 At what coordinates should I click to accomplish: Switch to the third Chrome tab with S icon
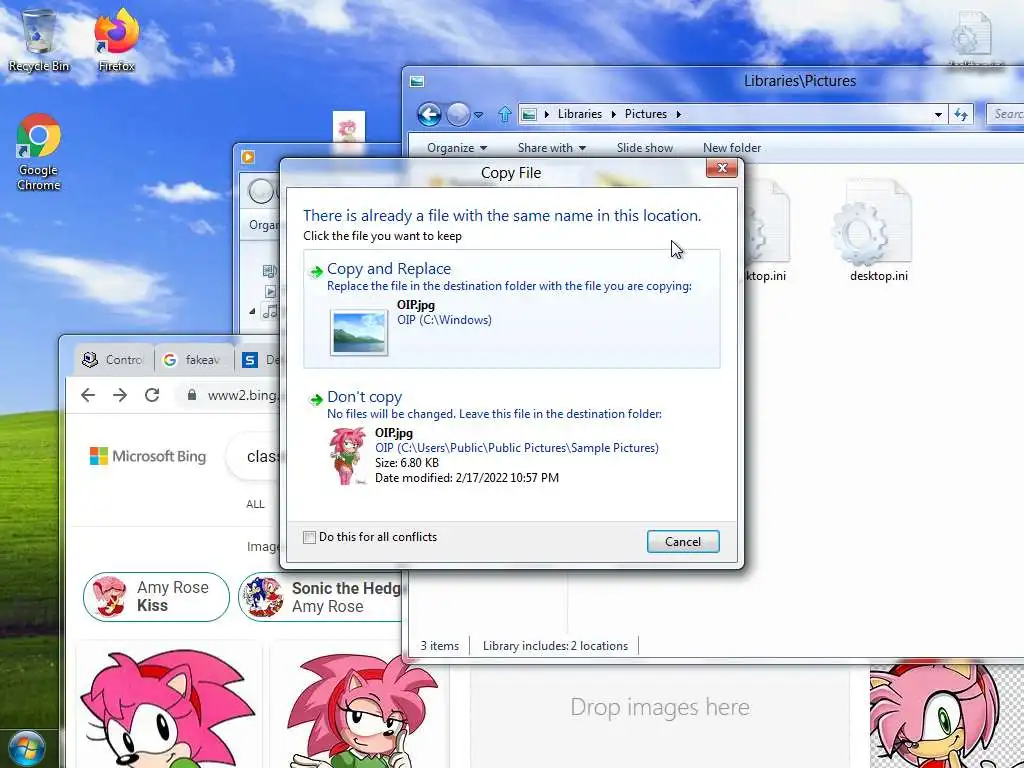coord(258,359)
